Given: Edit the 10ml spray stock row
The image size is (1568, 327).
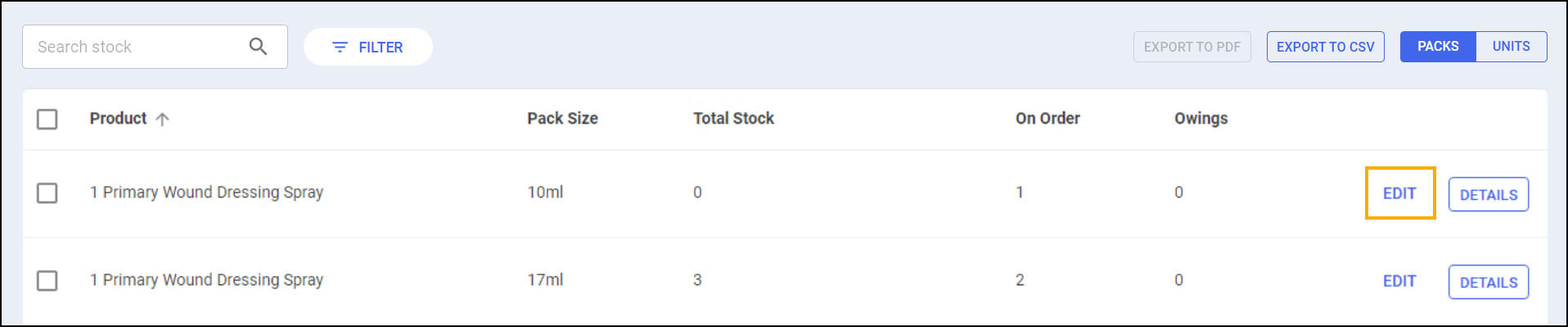Looking at the screenshot, I should [x=1399, y=193].
